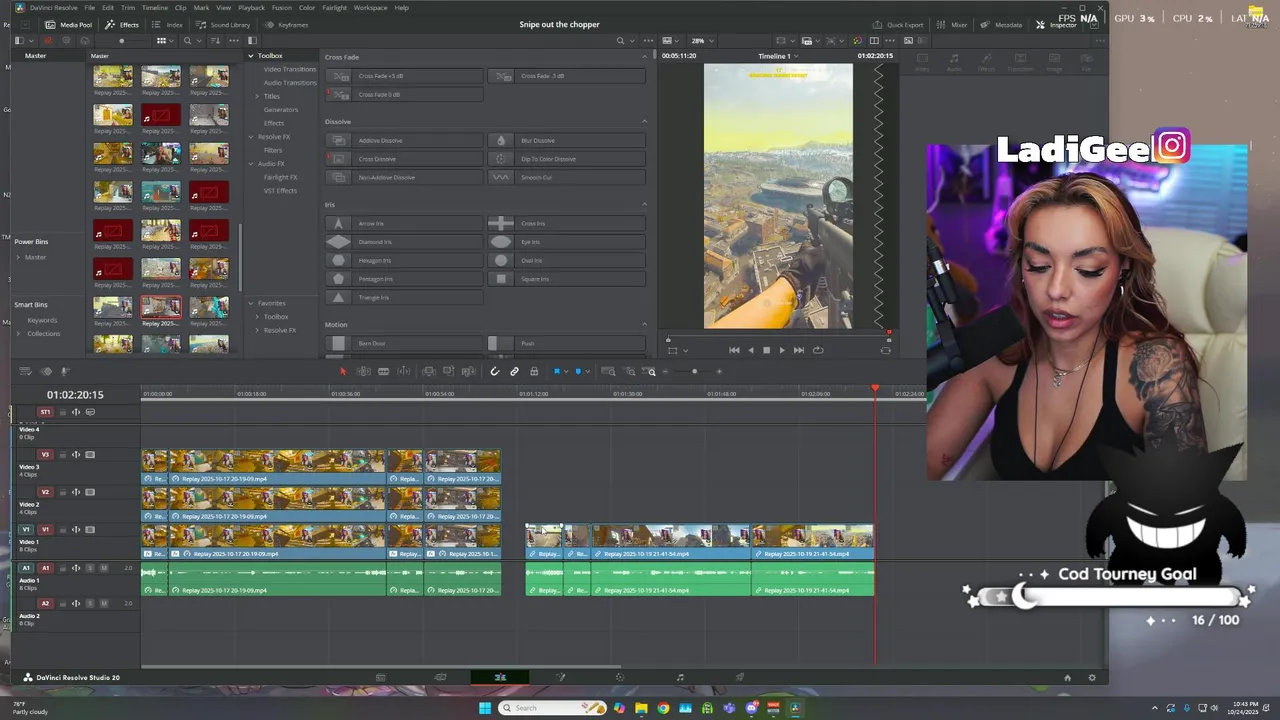The width and height of the screenshot is (1280, 720).
Task: Open the Cut page icon
Action: [440, 677]
